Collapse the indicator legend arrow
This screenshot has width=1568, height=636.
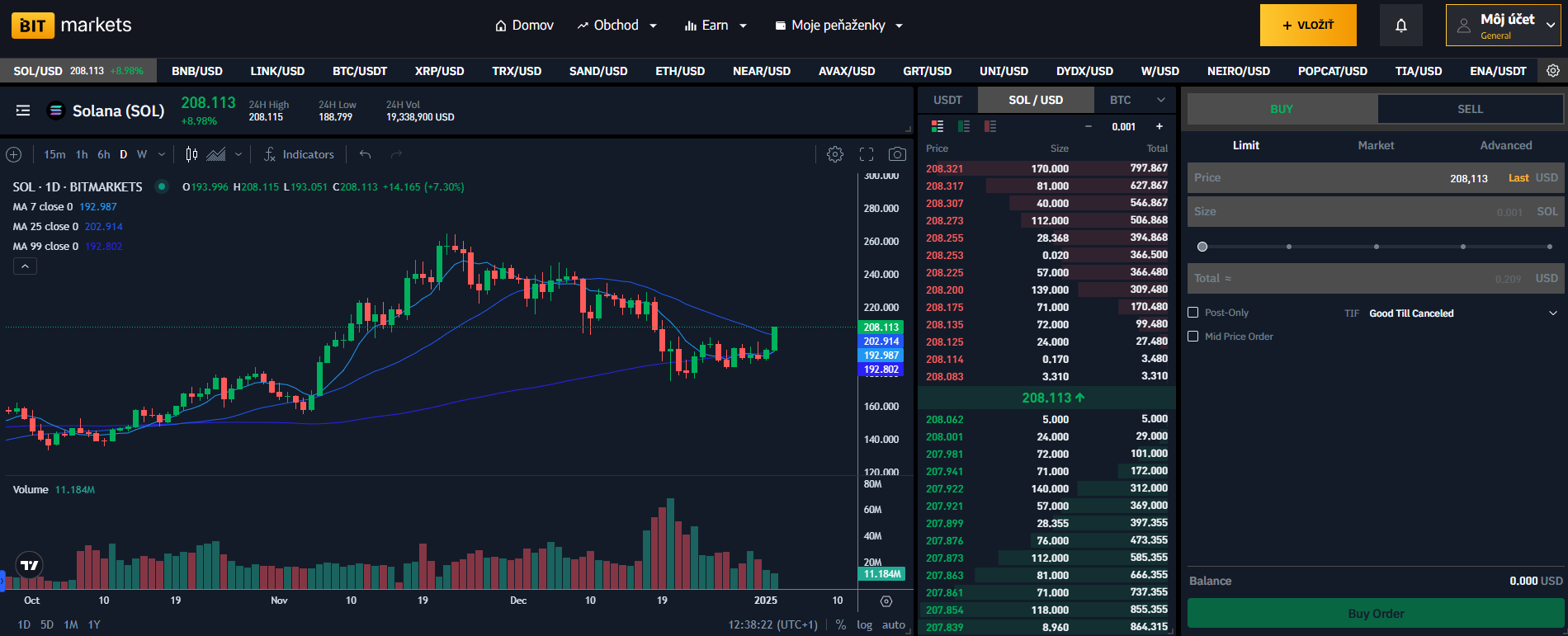(x=25, y=266)
